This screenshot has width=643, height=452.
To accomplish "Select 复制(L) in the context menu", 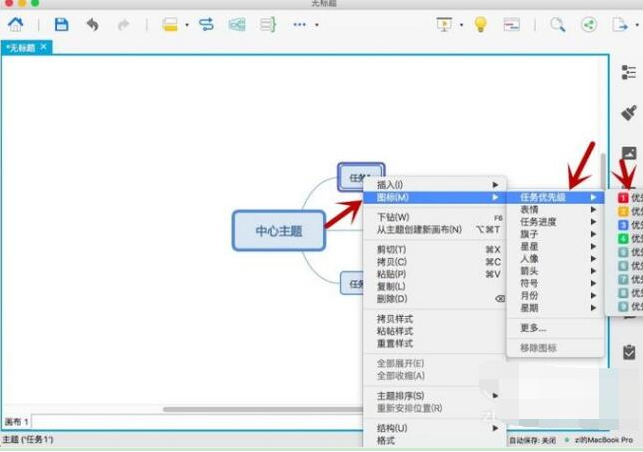I will point(435,286).
